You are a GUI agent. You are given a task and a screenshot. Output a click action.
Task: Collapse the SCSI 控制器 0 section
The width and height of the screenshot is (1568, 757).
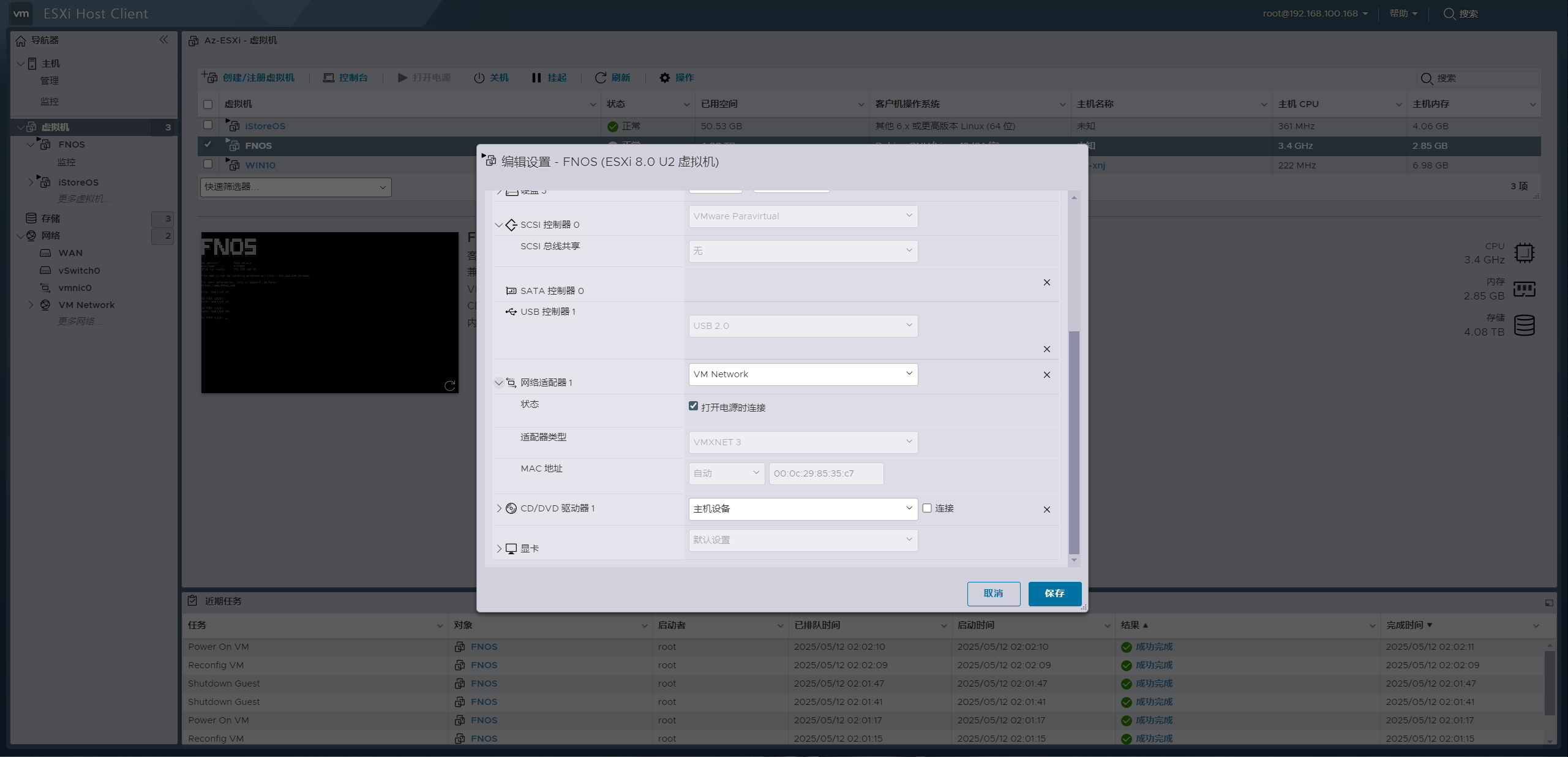(499, 225)
